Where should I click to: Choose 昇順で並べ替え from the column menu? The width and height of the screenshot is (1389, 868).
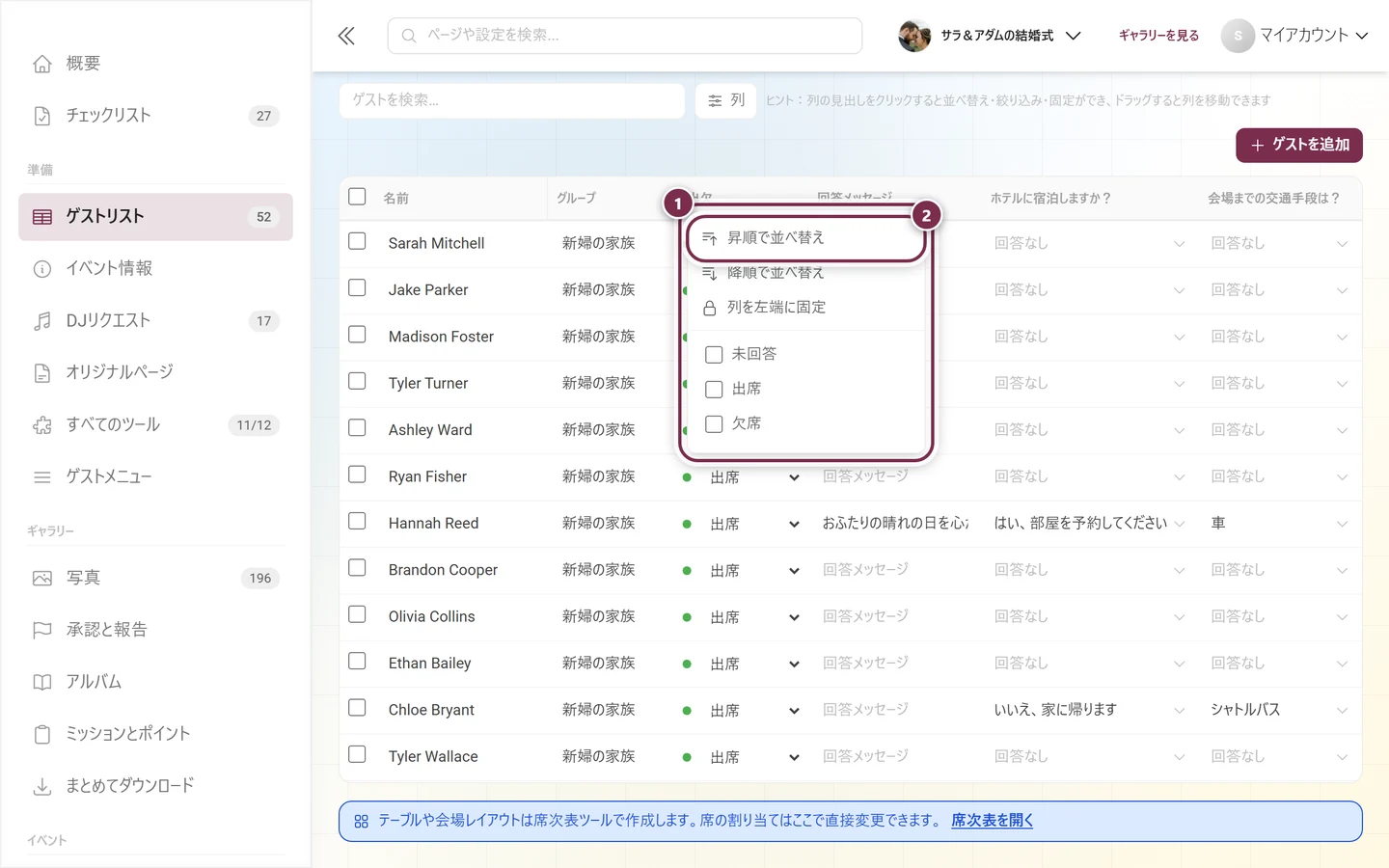805,238
